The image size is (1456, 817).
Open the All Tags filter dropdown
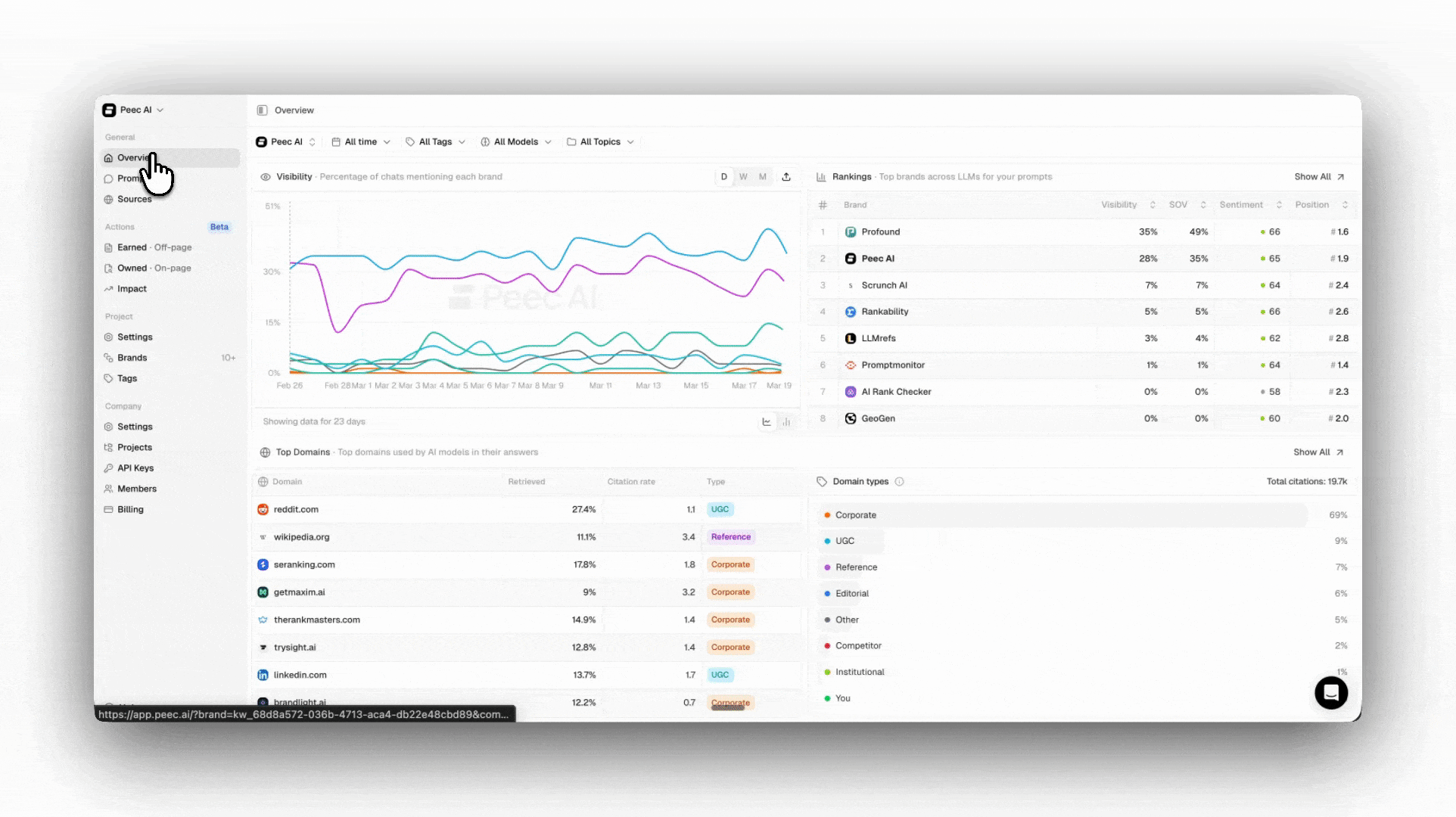point(435,142)
